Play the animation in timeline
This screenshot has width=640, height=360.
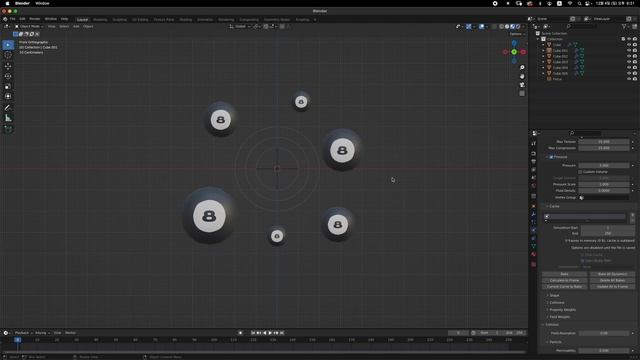(270, 333)
